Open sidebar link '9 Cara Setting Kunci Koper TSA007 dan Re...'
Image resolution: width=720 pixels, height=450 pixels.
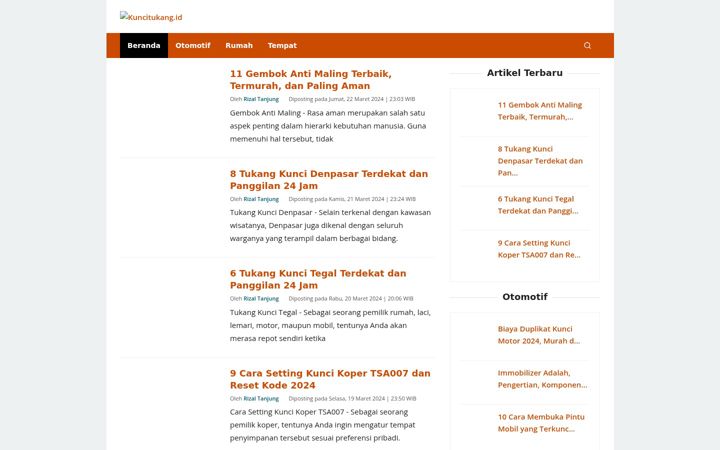click(x=539, y=249)
